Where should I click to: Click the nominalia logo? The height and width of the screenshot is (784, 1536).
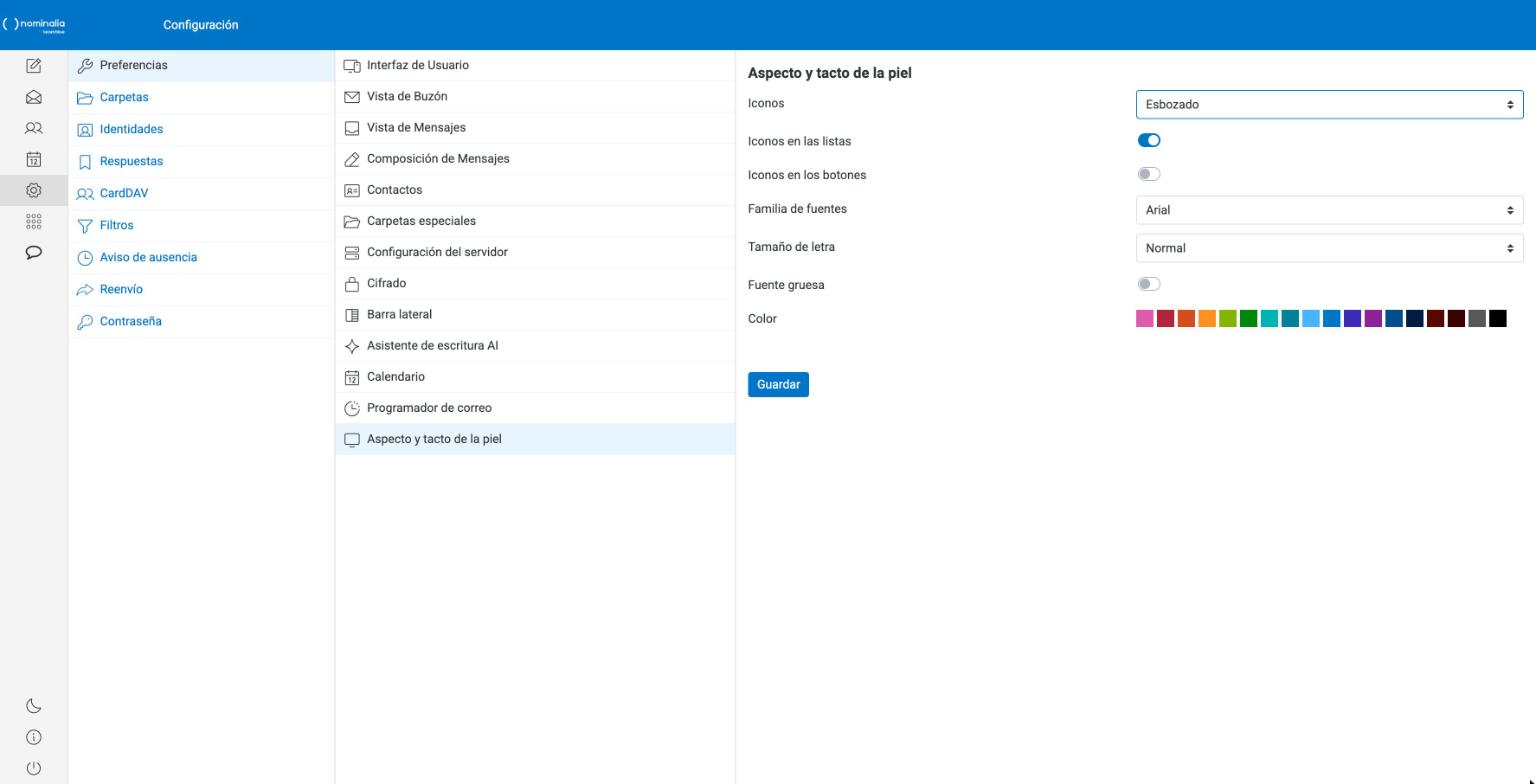[x=34, y=25]
